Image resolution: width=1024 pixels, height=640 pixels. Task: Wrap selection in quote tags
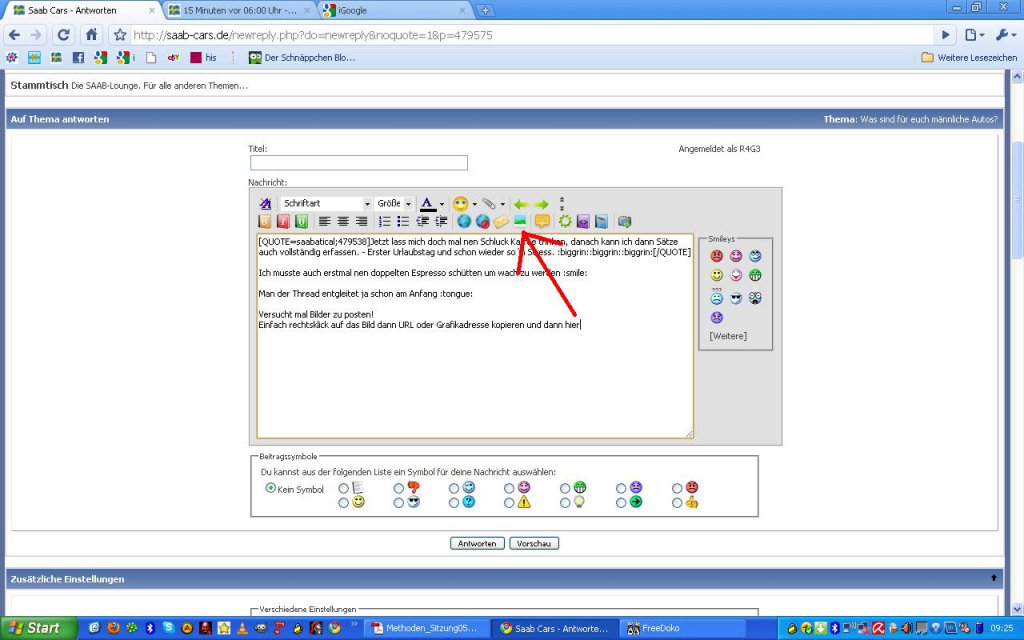[x=542, y=221]
